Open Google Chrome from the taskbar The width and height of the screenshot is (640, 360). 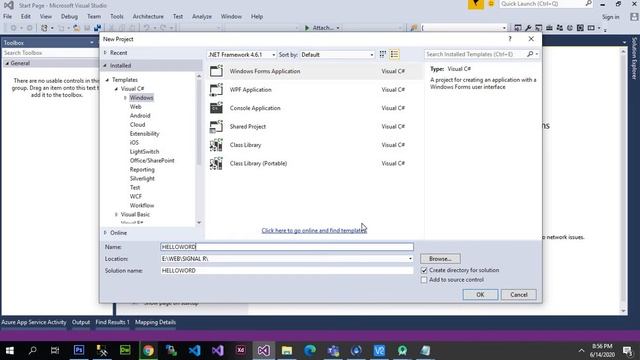pos(148,350)
